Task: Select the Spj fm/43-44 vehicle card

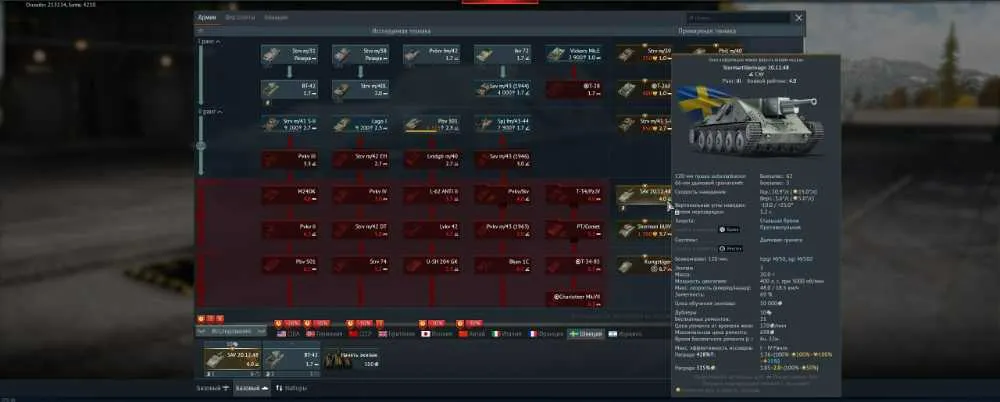Action: 503,124
